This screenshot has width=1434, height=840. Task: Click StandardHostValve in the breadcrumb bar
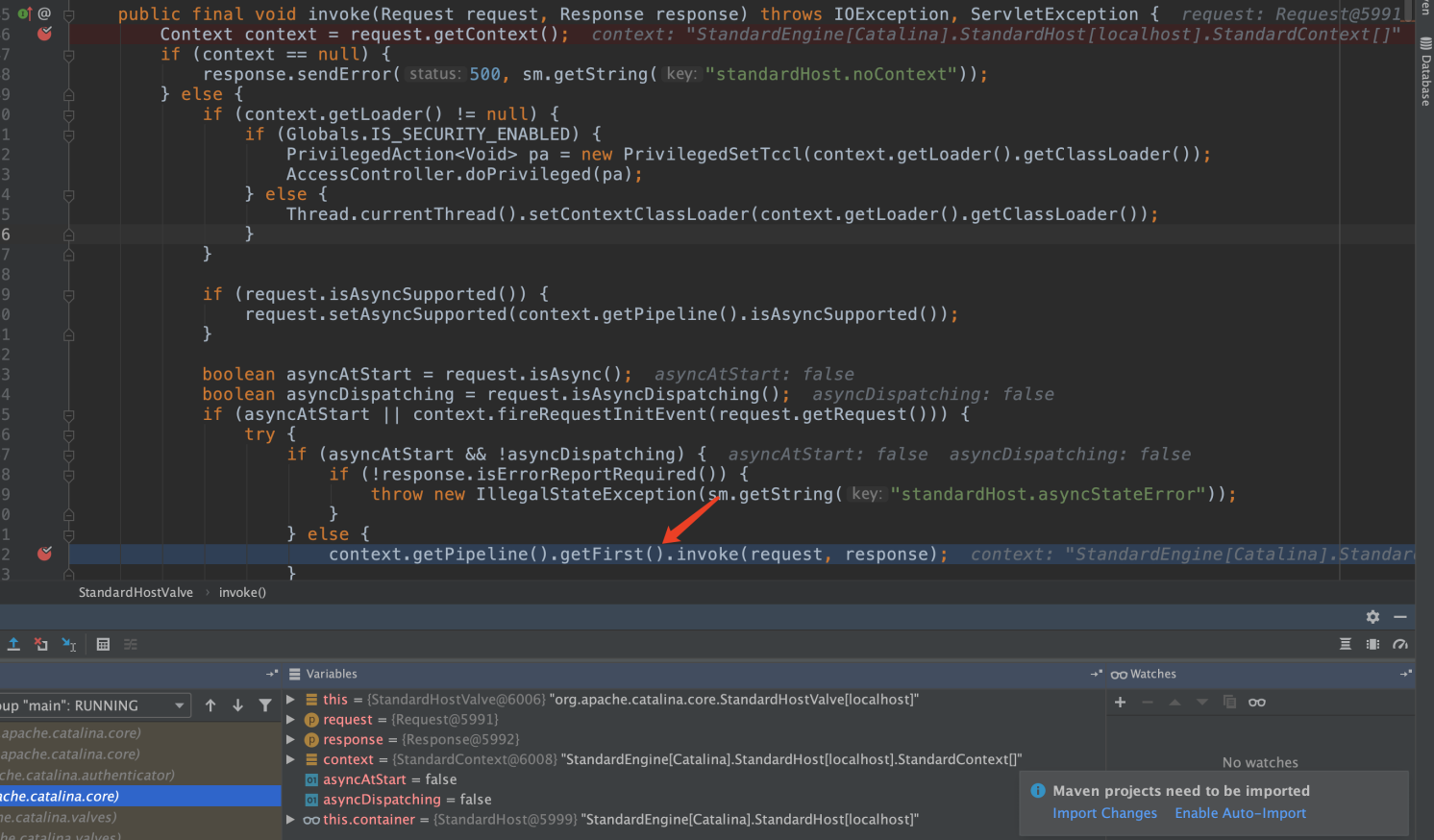(136, 592)
